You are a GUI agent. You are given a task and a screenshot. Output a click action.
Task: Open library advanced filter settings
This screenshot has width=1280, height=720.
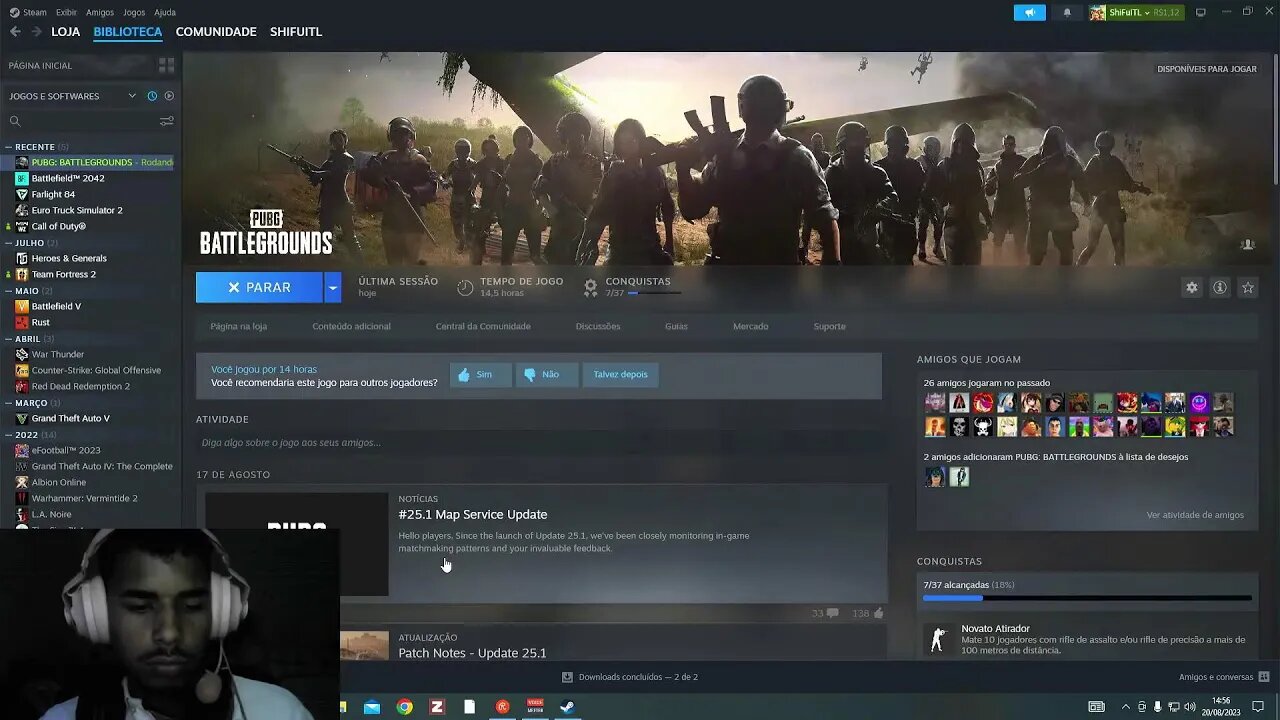[167, 121]
